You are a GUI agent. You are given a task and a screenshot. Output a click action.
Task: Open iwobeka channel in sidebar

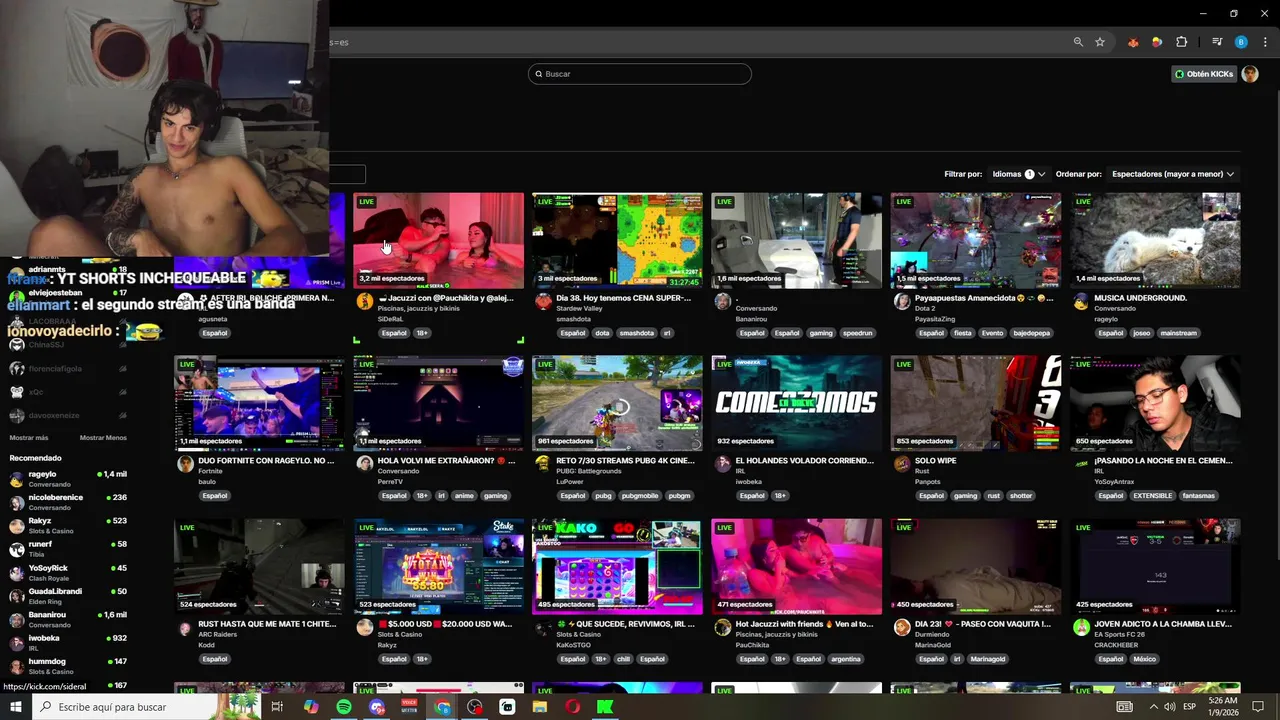[x=68, y=642]
